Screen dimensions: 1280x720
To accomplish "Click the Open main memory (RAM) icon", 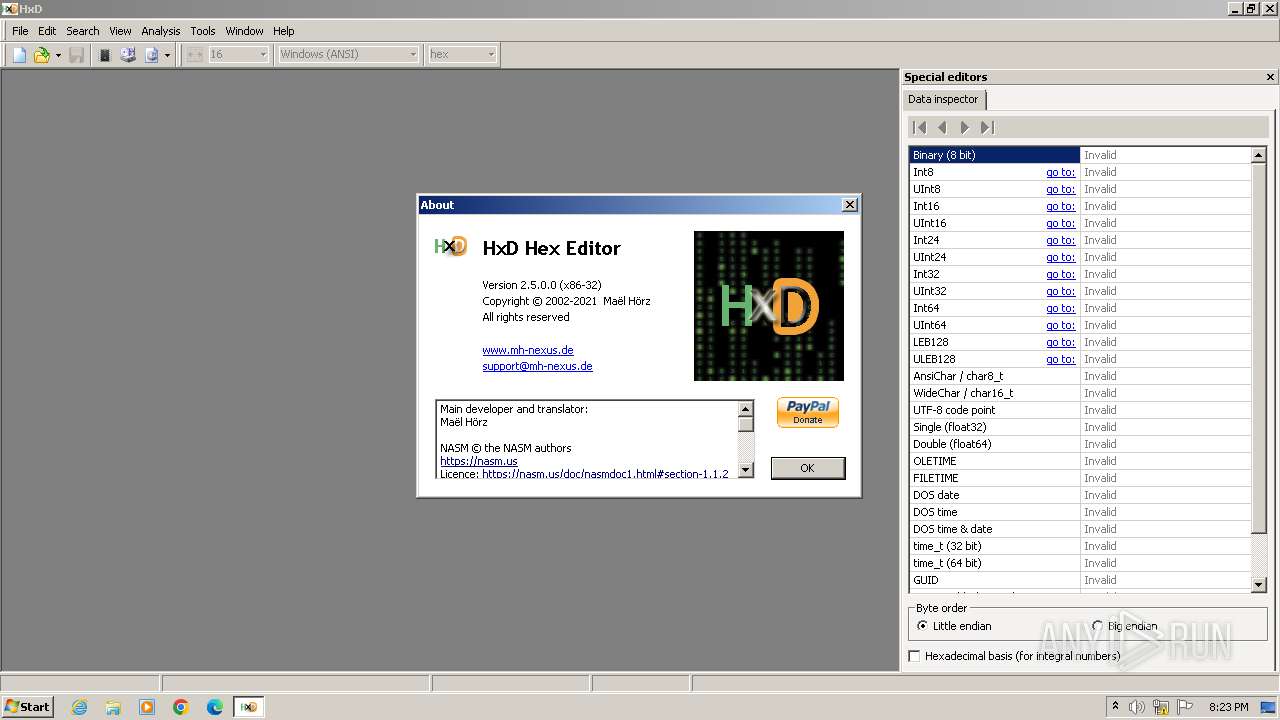I will [105, 55].
